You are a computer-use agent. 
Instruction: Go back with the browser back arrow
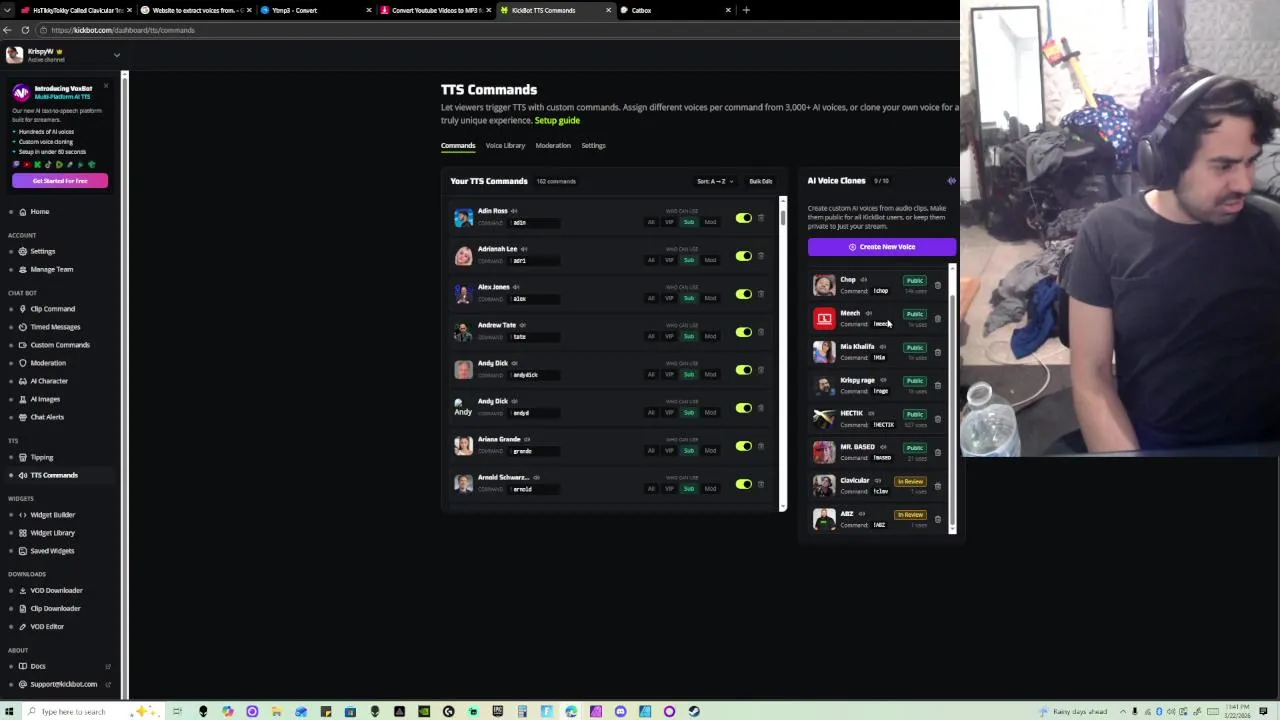[x=7, y=30]
